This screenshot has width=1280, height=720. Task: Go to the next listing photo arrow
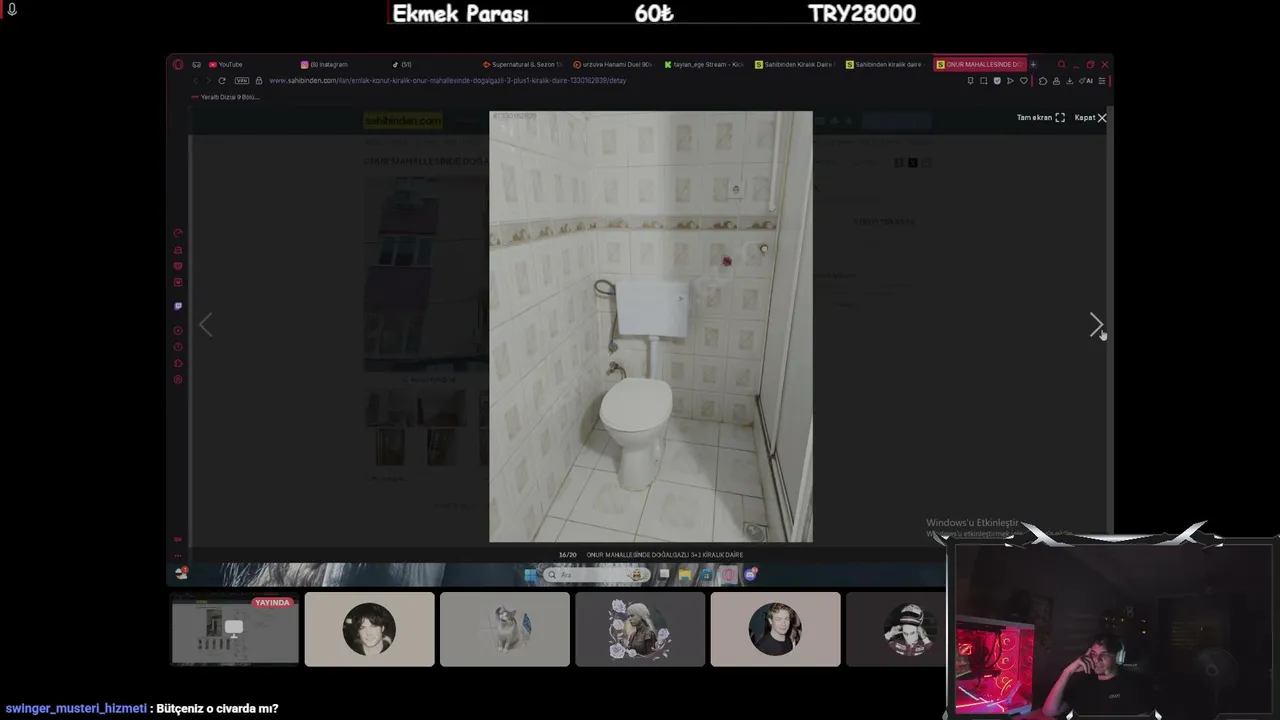[x=1096, y=325]
